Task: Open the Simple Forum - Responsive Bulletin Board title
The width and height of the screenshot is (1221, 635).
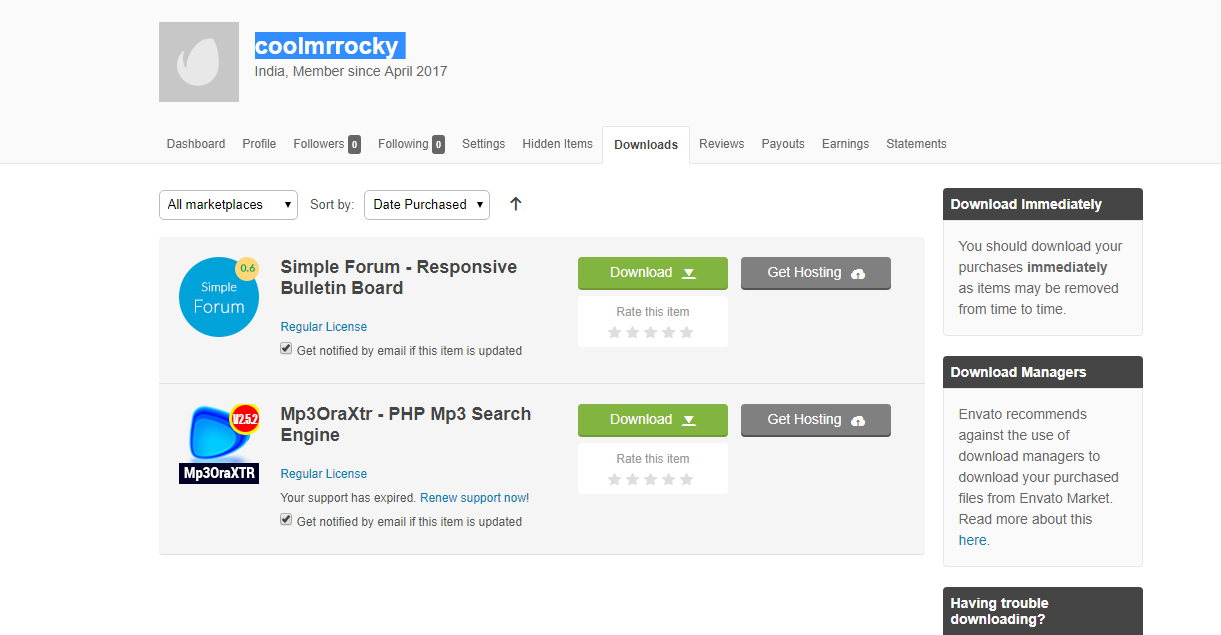Action: tap(399, 278)
